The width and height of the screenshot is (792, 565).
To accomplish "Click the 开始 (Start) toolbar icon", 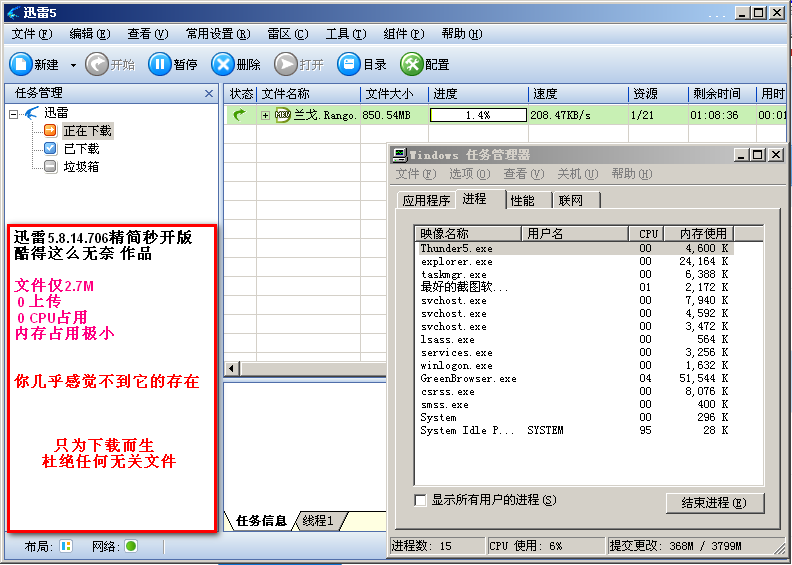I will pos(97,65).
